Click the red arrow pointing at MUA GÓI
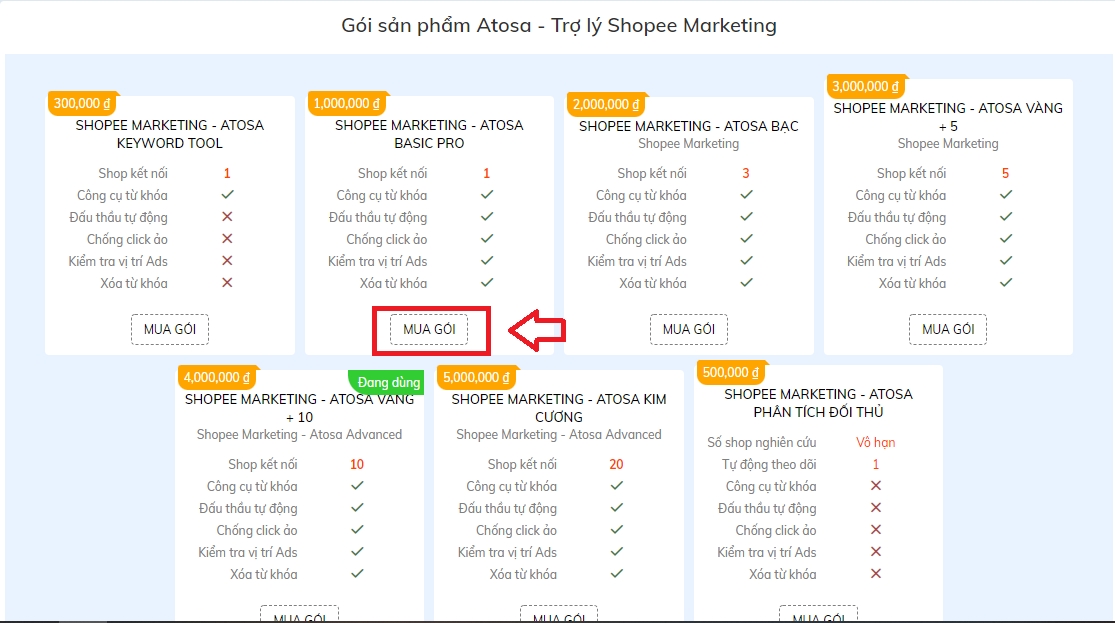1115x623 pixels. click(x=538, y=329)
